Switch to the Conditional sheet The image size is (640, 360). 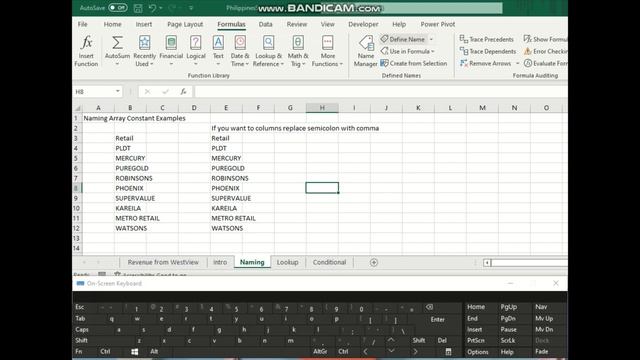[x=329, y=262]
